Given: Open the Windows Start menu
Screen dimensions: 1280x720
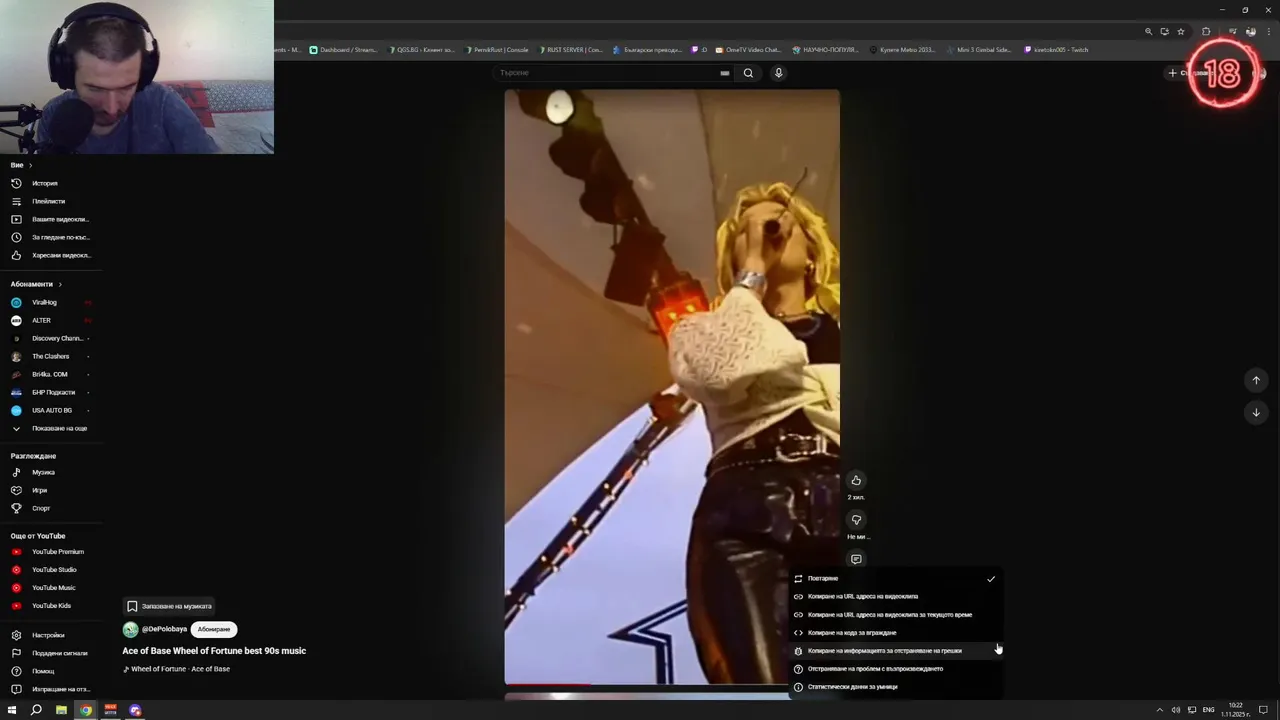Looking at the screenshot, I should coord(12,710).
